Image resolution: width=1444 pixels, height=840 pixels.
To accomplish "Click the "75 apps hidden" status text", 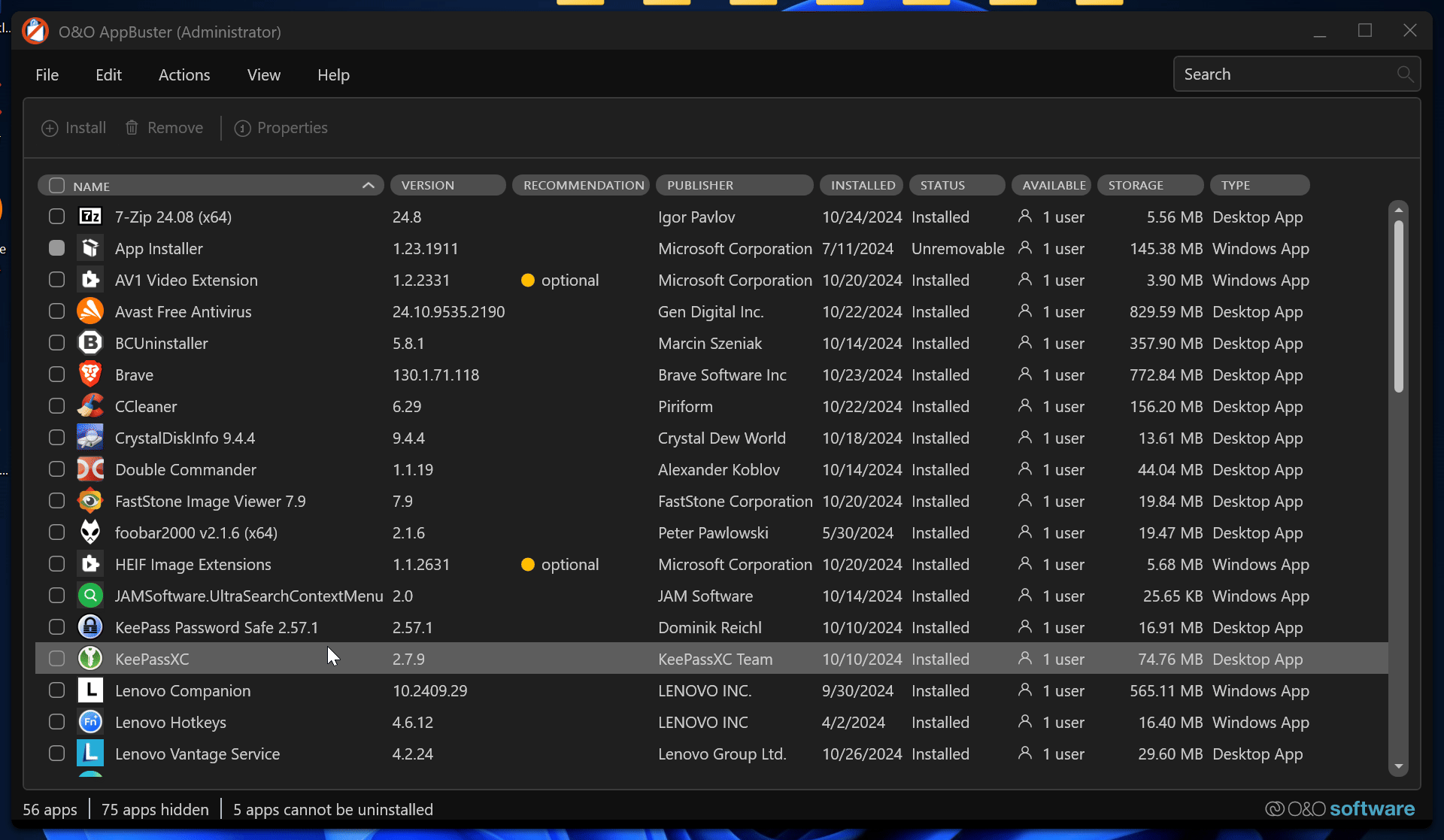I will click(155, 809).
